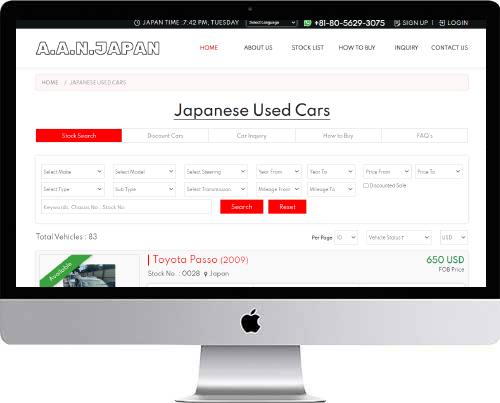
Task: Open the How to Buy tab
Action: click(x=338, y=136)
